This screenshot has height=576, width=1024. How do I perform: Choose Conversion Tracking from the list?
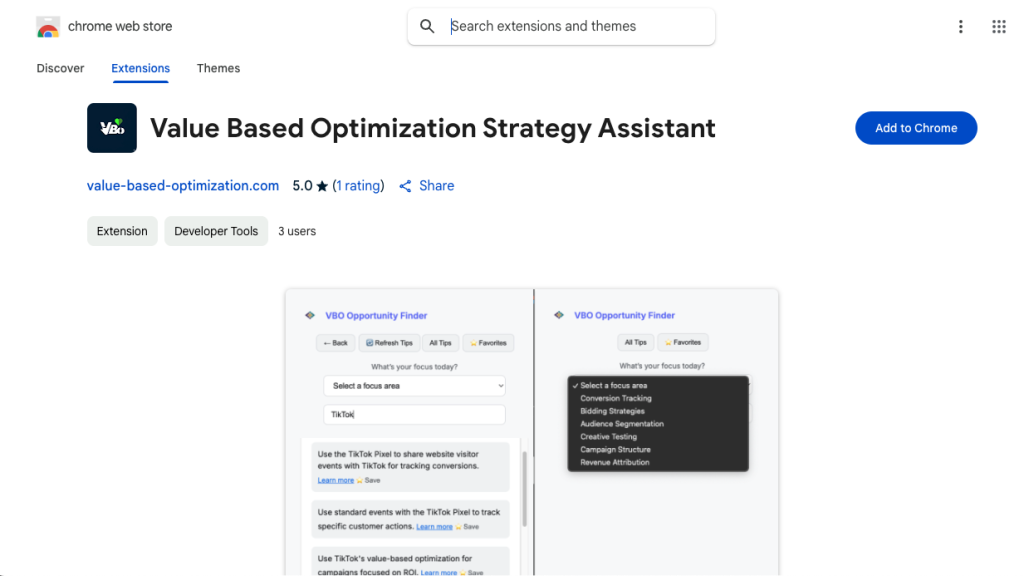point(615,398)
